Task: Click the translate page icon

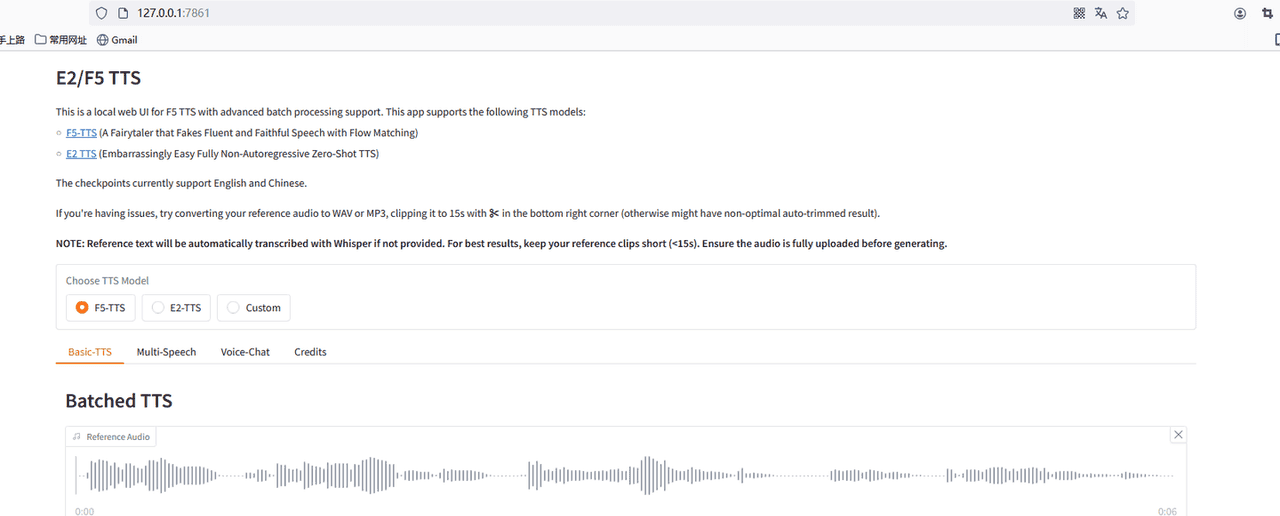Action: pos(1101,13)
